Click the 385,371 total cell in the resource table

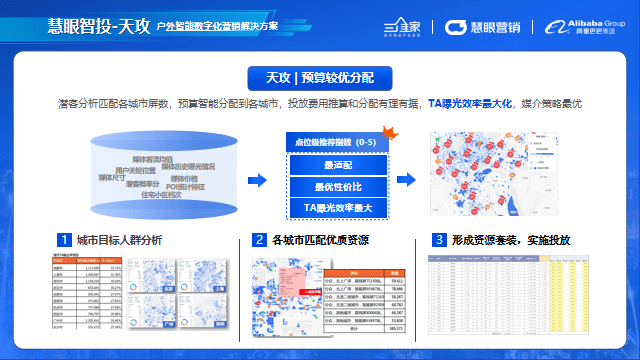pyautogui.click(x=396, y=328)
